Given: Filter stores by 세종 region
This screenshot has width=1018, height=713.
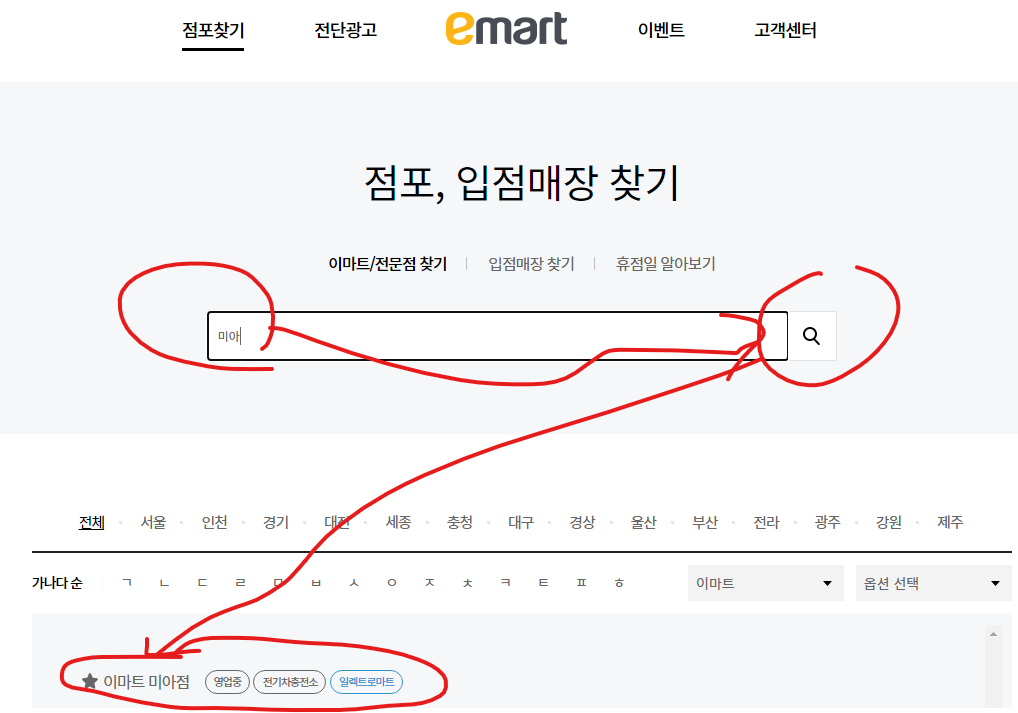Looking at the screenshot, I should (x=398, y=522).
